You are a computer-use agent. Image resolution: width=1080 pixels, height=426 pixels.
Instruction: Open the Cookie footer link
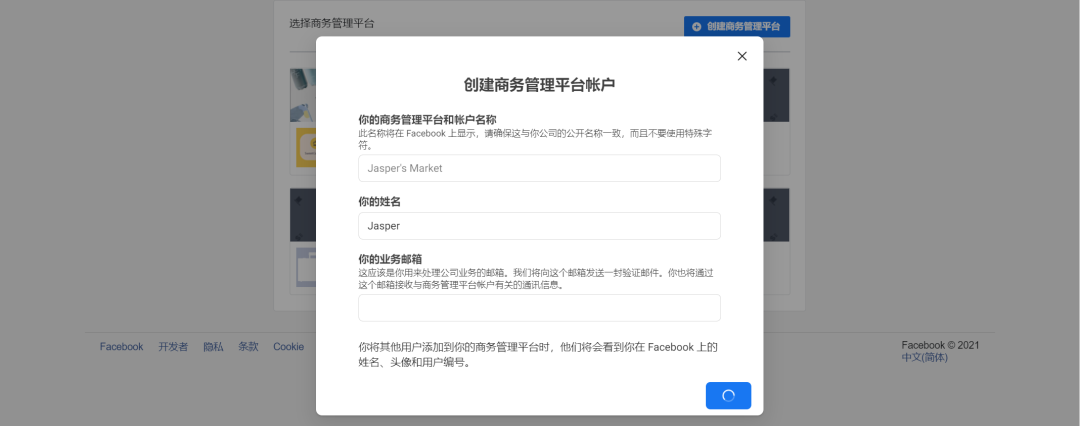(289, 347)
